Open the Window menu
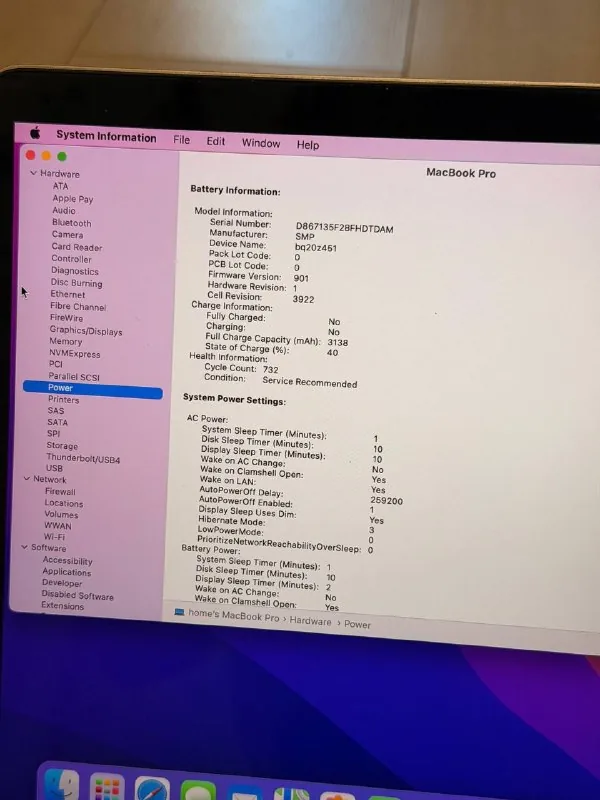This screenshot has height=800, width=600. click(x=261, y=143)
